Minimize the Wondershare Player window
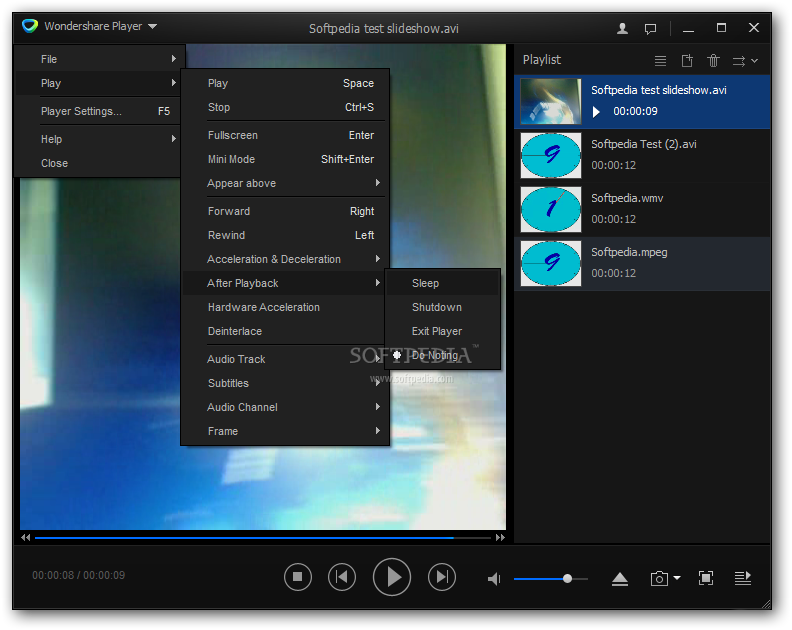 coord(688,29)
